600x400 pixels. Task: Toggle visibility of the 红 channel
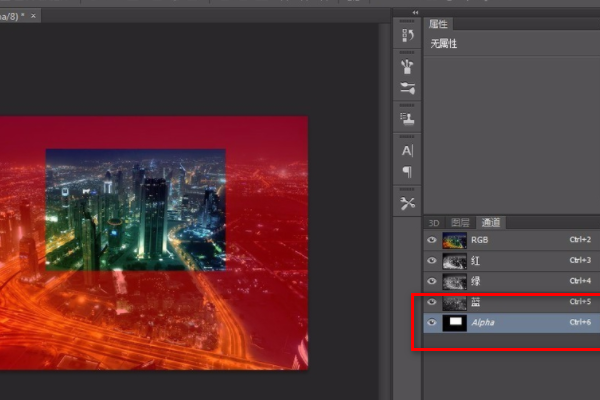432,260
